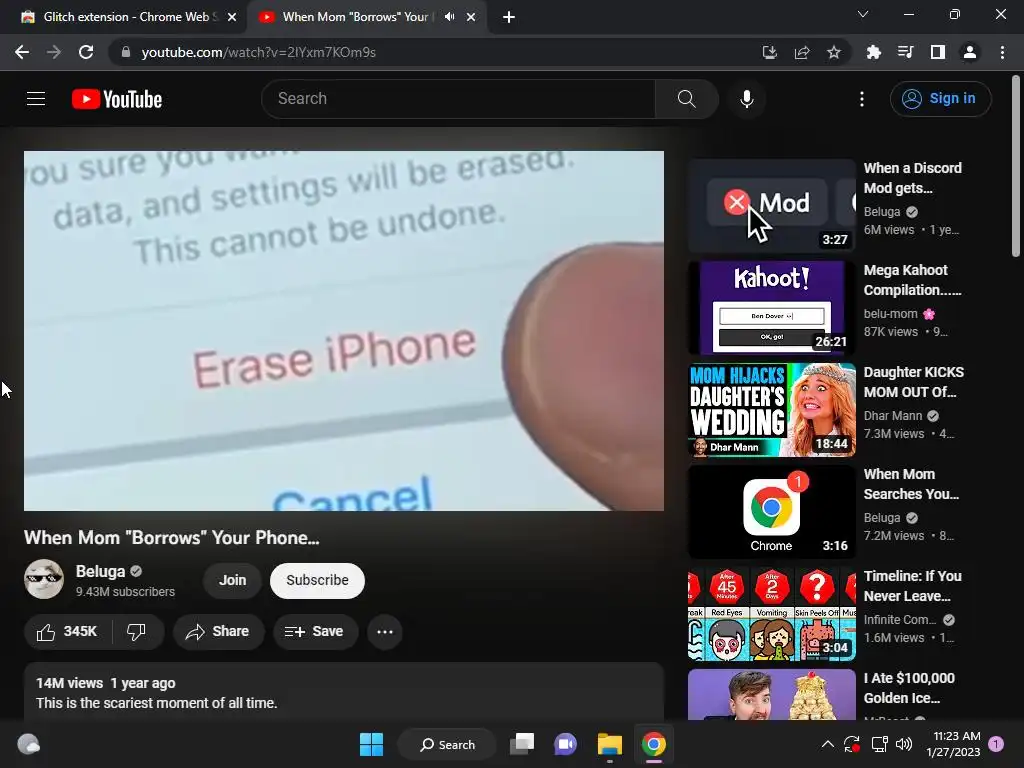The image size is (1024, 768).
Task: Go forward with the browser forward arrow
Action: coord(54,52)
